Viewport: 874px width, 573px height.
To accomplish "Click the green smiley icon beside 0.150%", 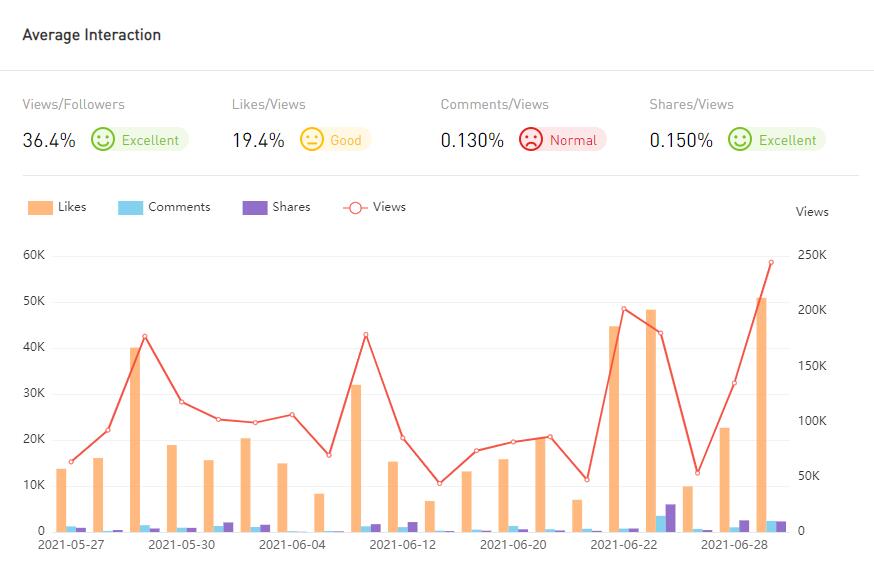I will coord(740,140).
